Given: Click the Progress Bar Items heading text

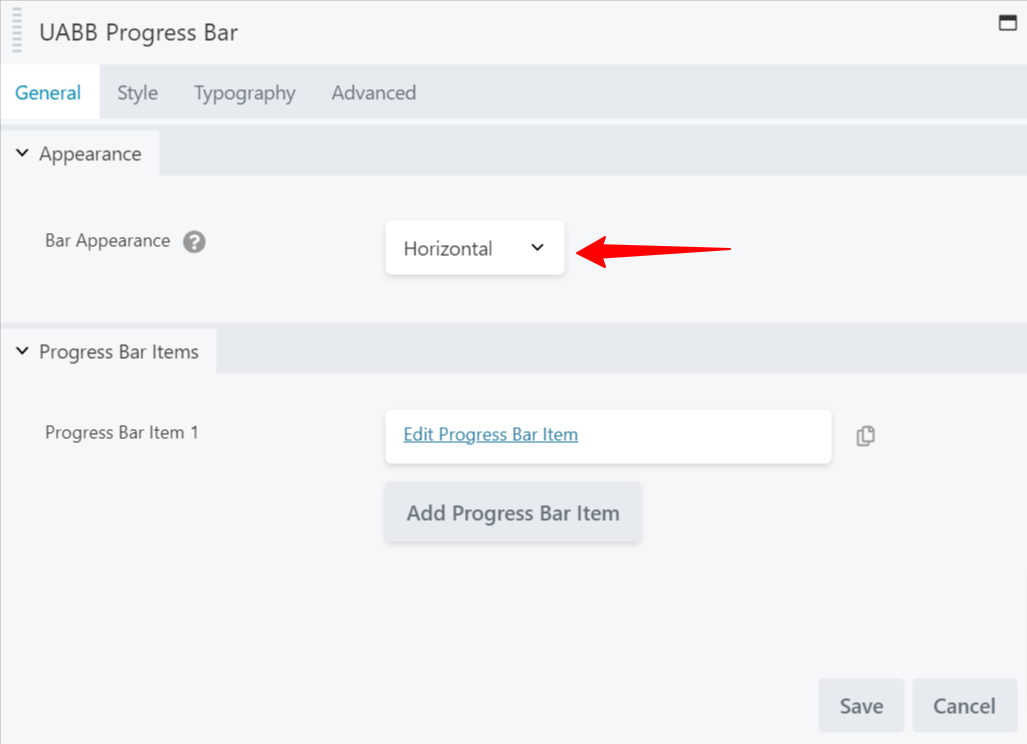Looking at the screenshot, I should tap(119, 352).
